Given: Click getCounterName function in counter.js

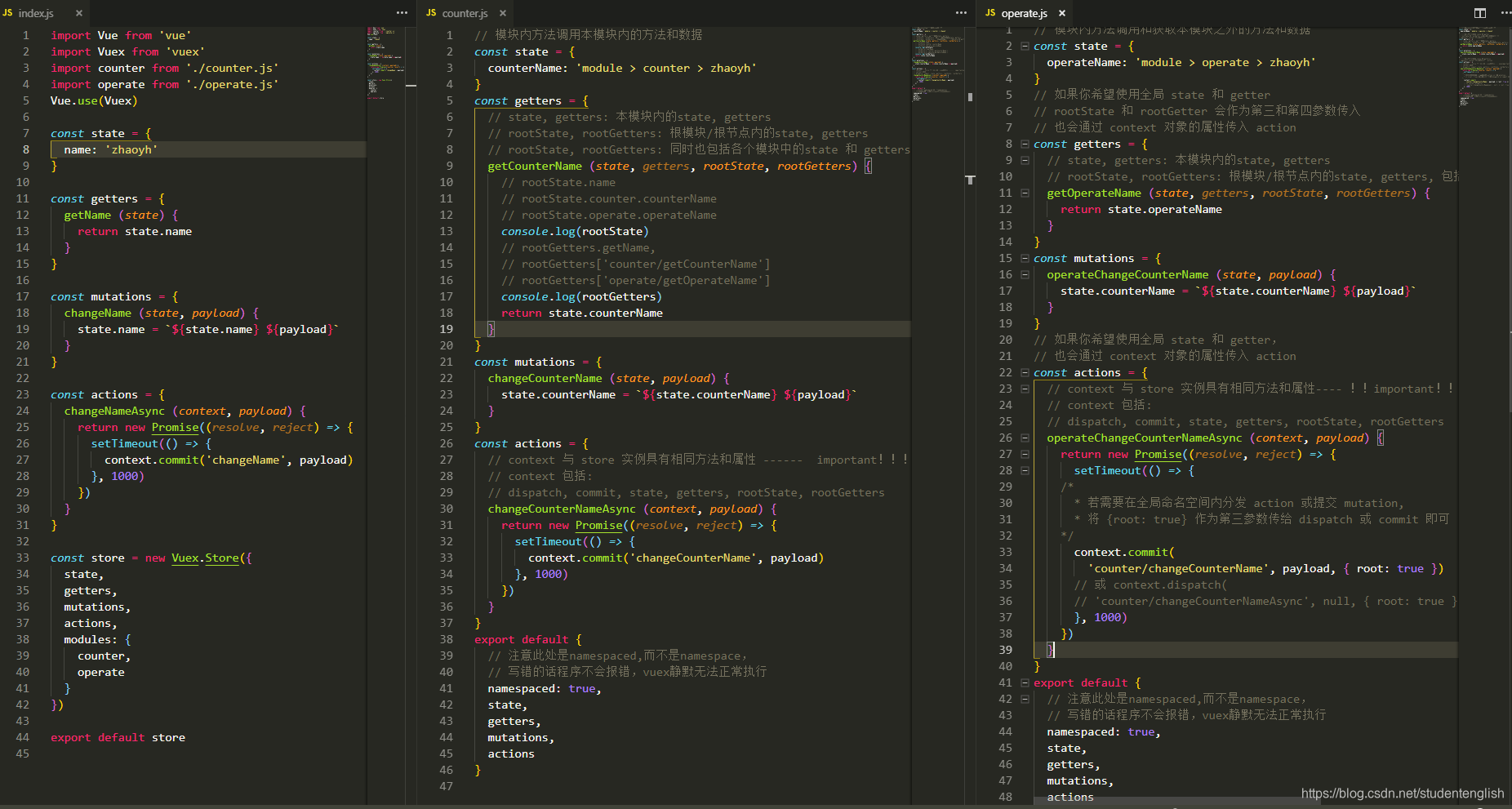Looking at the screenshot, I should pyautogui.click(x=535, y=166).
